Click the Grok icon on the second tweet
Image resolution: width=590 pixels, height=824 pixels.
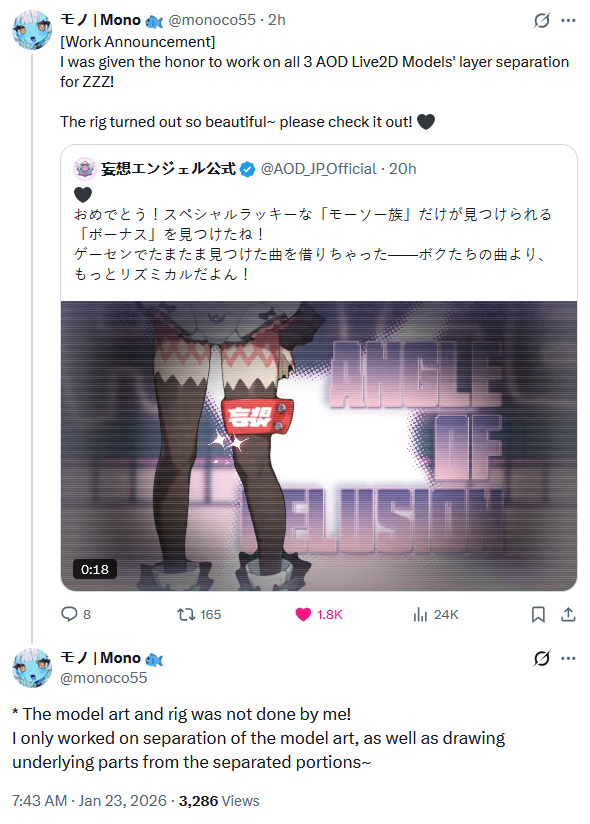click(x=542, y=658)
